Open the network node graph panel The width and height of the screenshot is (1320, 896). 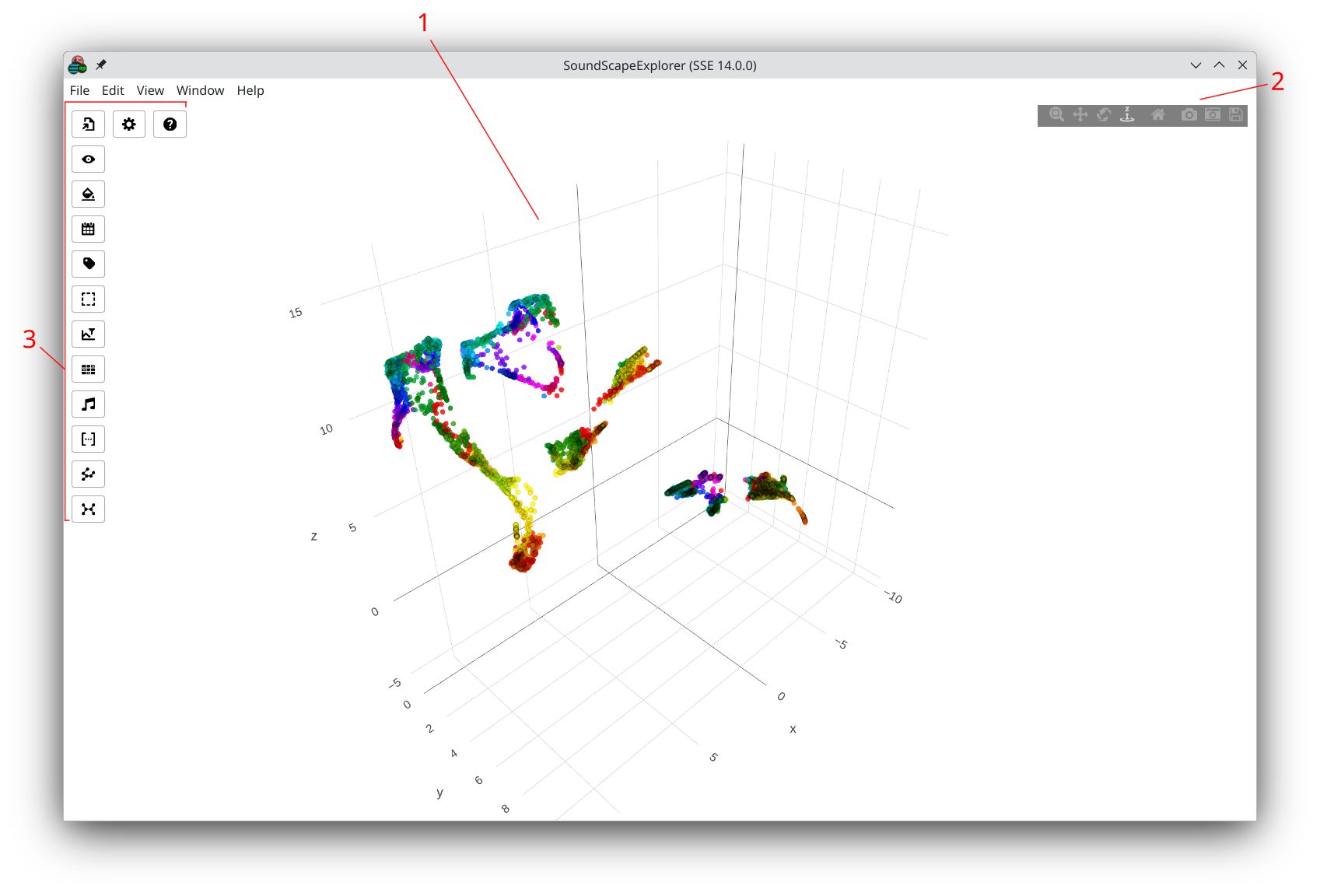click(89, 509)
